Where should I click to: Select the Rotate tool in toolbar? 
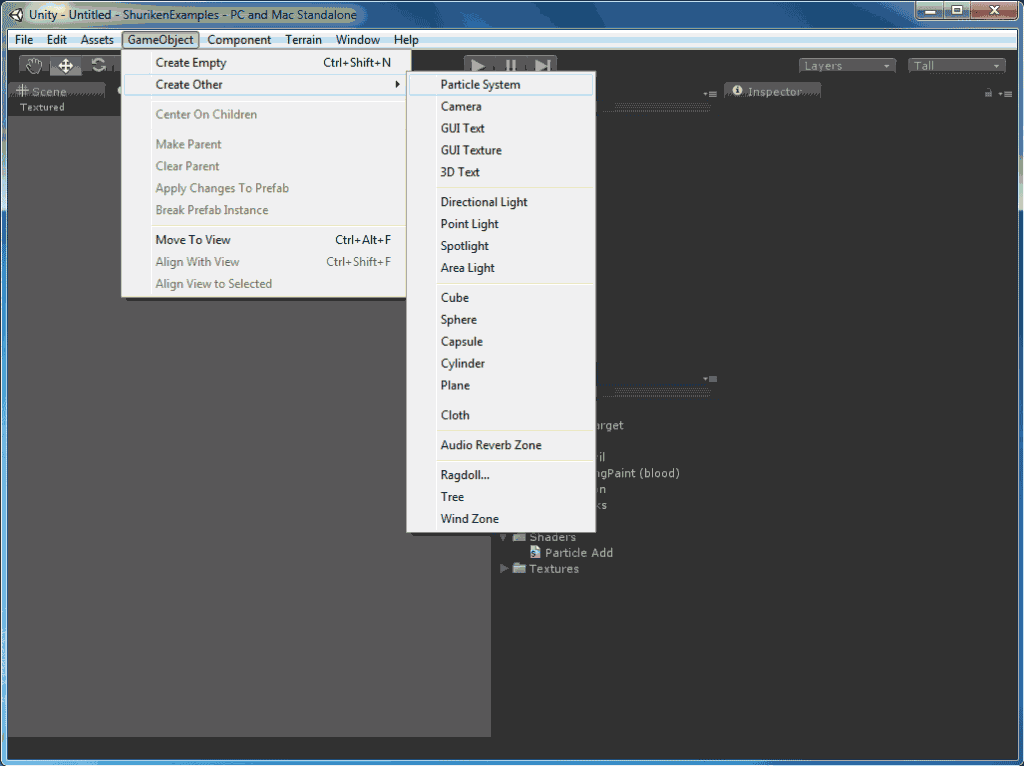tap(99, 65)
